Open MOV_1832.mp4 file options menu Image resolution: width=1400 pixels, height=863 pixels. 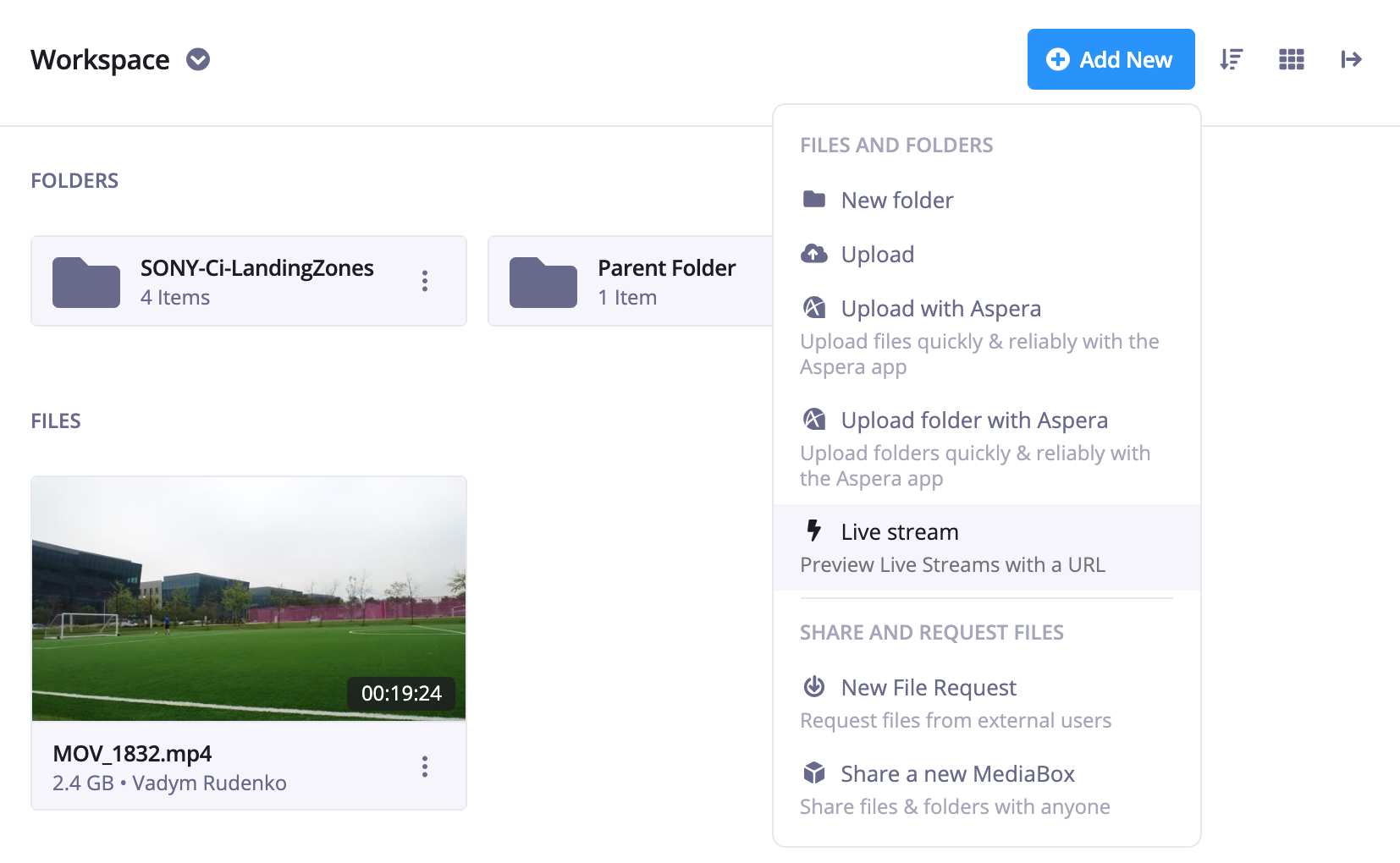coord(425,767)
